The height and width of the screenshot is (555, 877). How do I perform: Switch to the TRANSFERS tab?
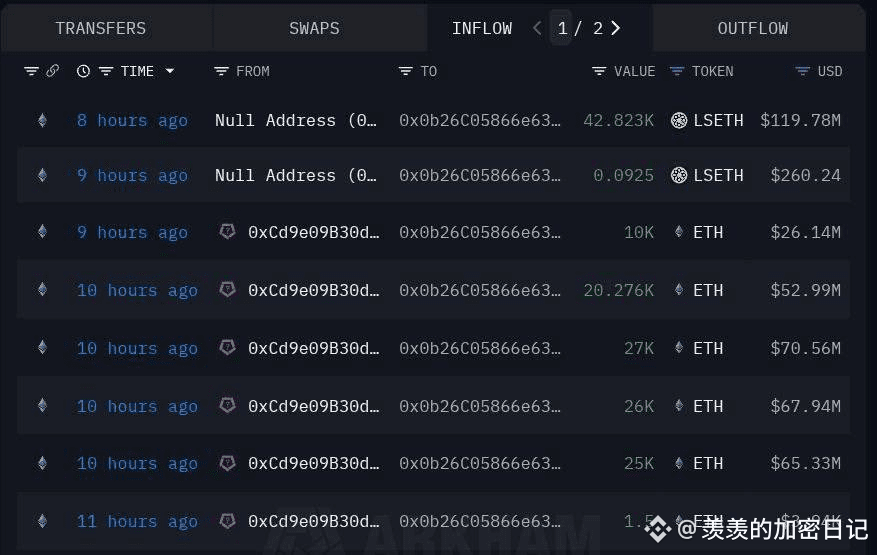(x=101, y=29)
